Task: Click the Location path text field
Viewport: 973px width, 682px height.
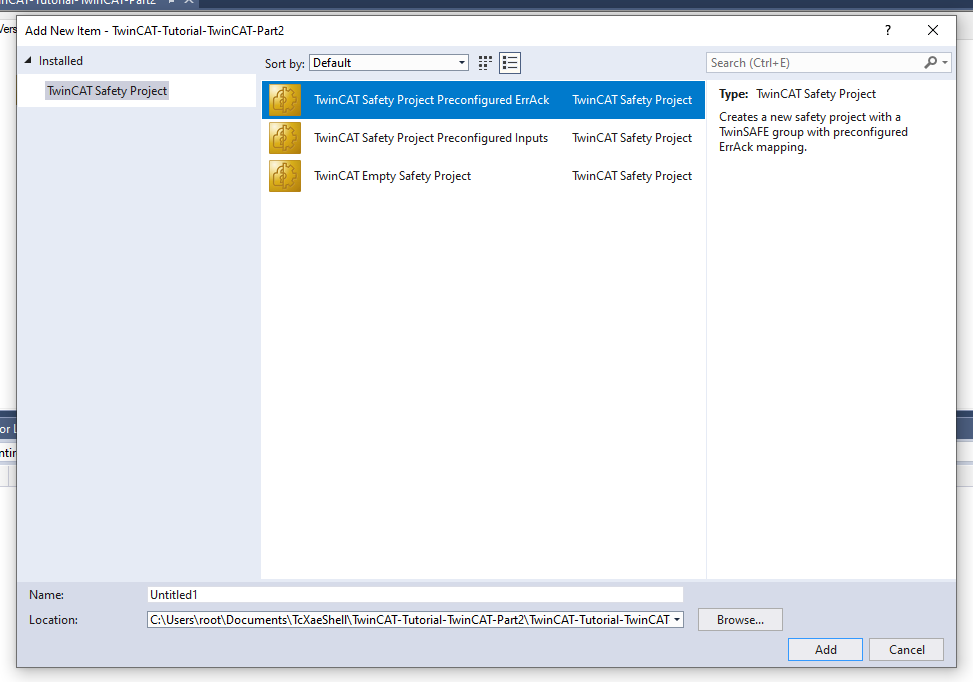Action: tap(410, 620)
